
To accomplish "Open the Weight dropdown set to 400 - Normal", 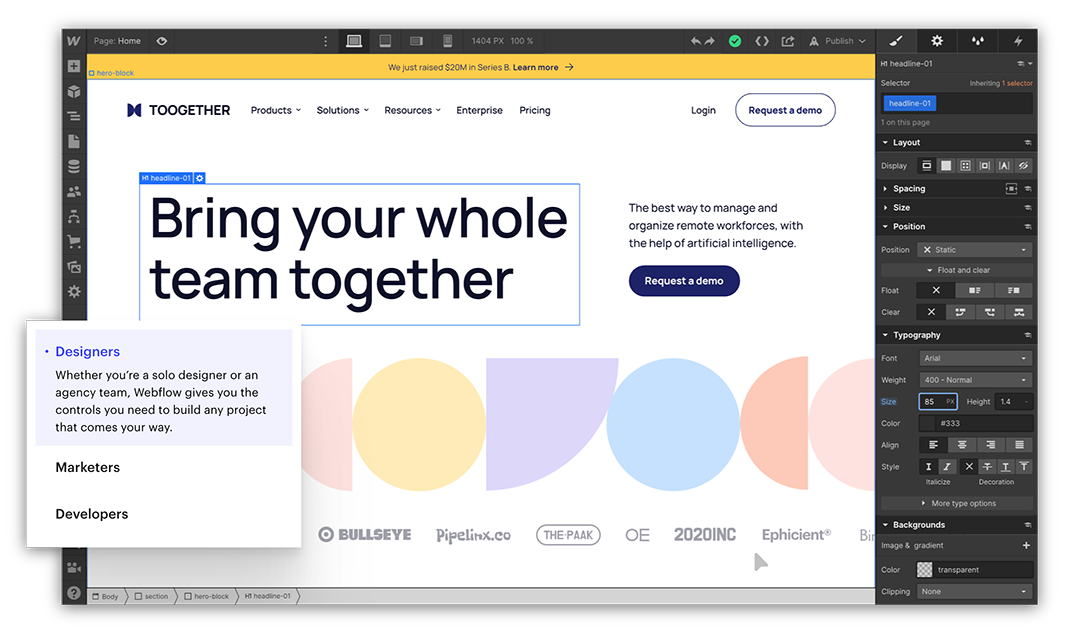I will pyautogui.click(x=975, y=380).
